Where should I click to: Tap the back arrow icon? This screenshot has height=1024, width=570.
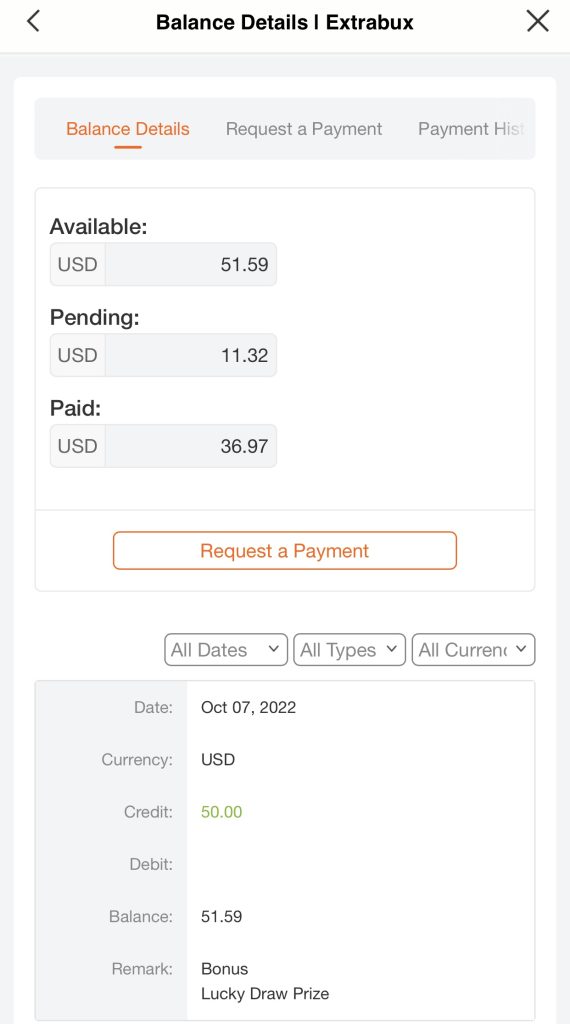(x=33, y=22)
